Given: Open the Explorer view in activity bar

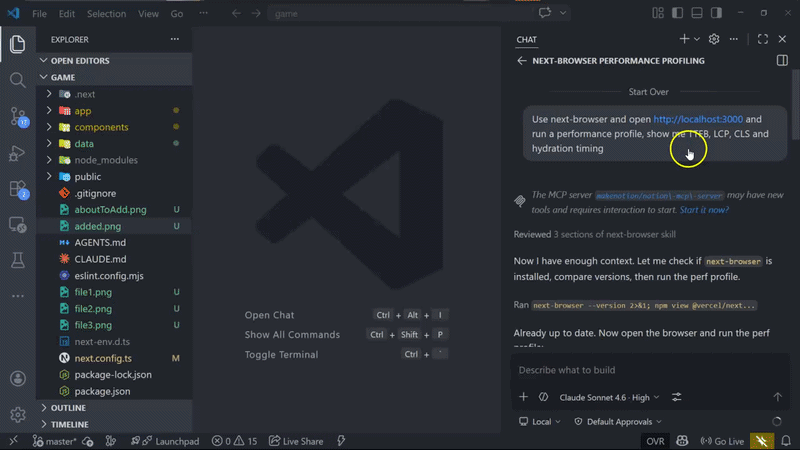Looking at the screenshot, I should click(x=17, y=44).
